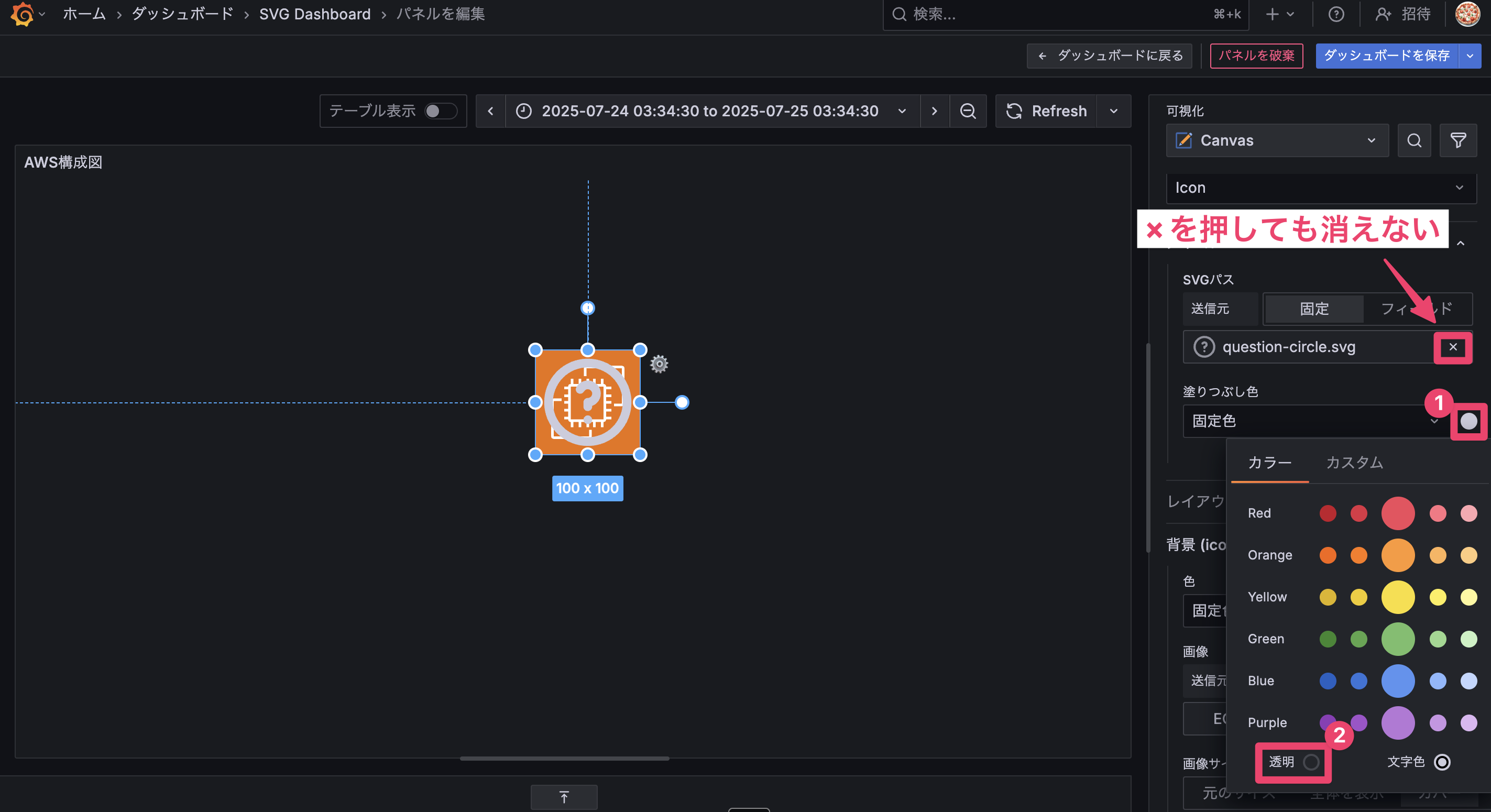The image size is (1491, 812).
Task: Open the plus new-item menu
Action: (x=1280, y=14)
